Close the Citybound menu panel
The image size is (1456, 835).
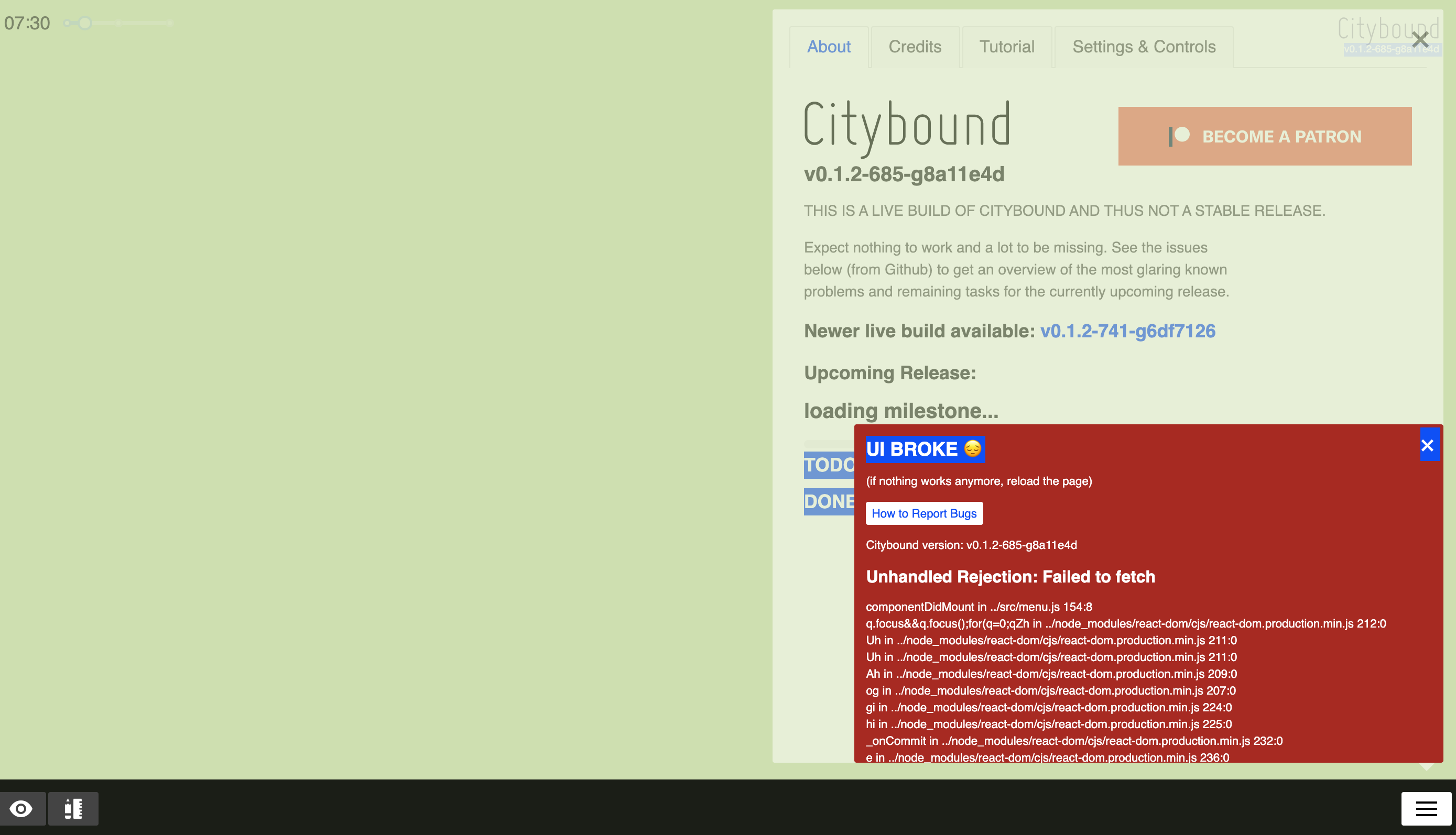1420,40
